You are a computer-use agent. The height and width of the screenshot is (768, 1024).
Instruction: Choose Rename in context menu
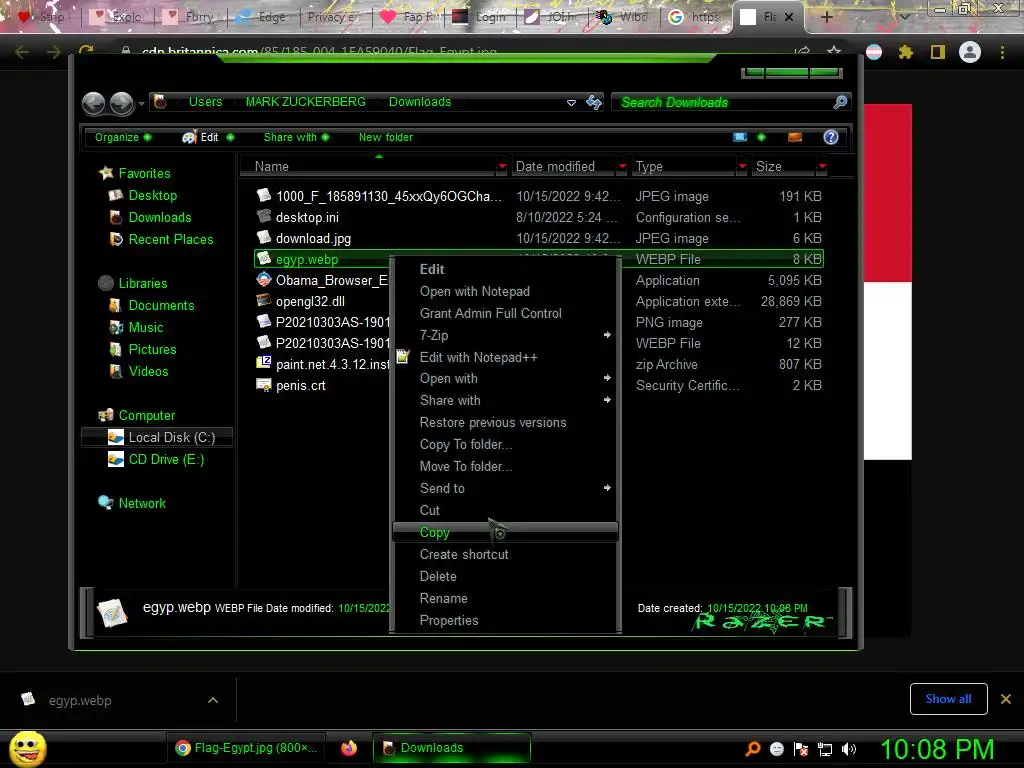[505, 598]
